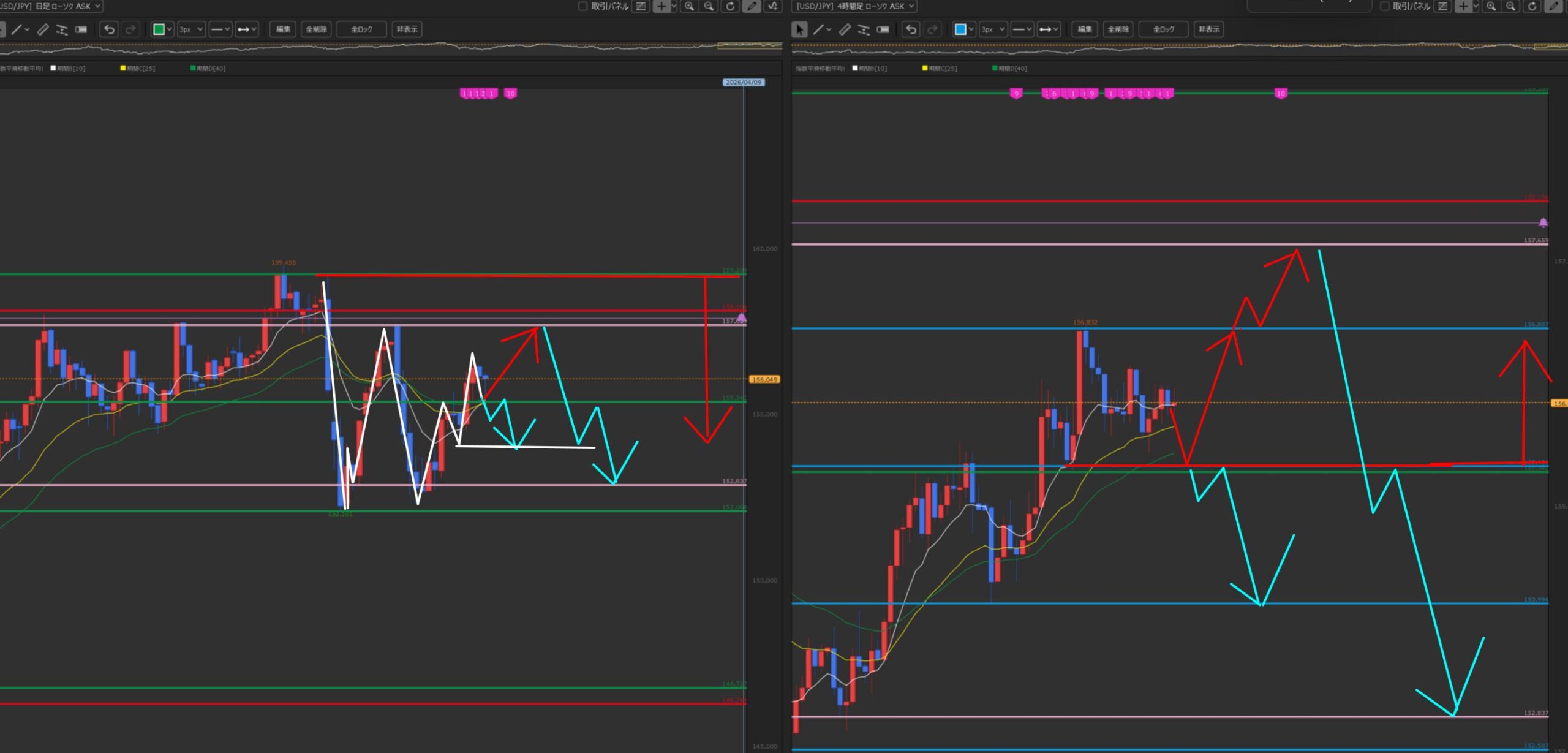Click zoom out magnifier on 4-hour chart
Screen dimensions: 1568x753
click(1510, 6)
